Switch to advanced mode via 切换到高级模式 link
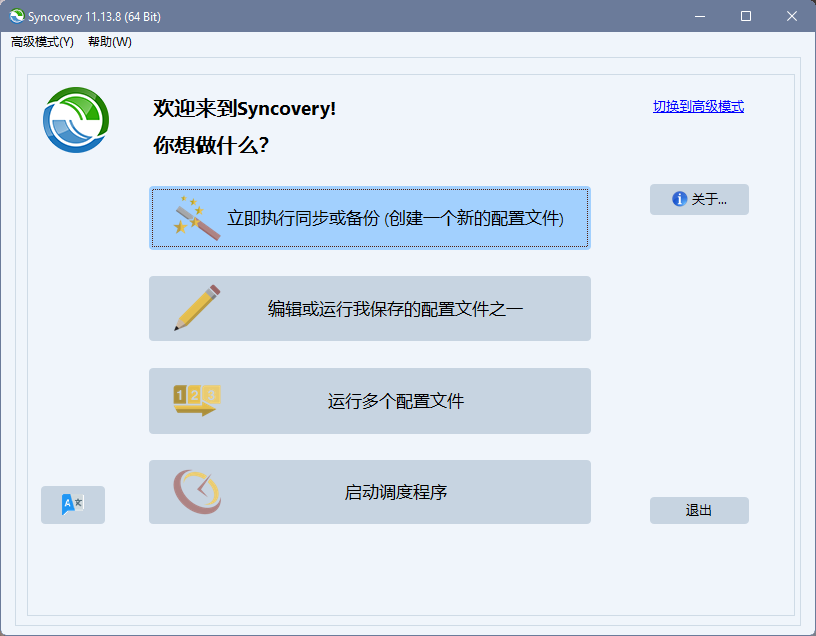The image size is (816, 636). pos(698,105)
